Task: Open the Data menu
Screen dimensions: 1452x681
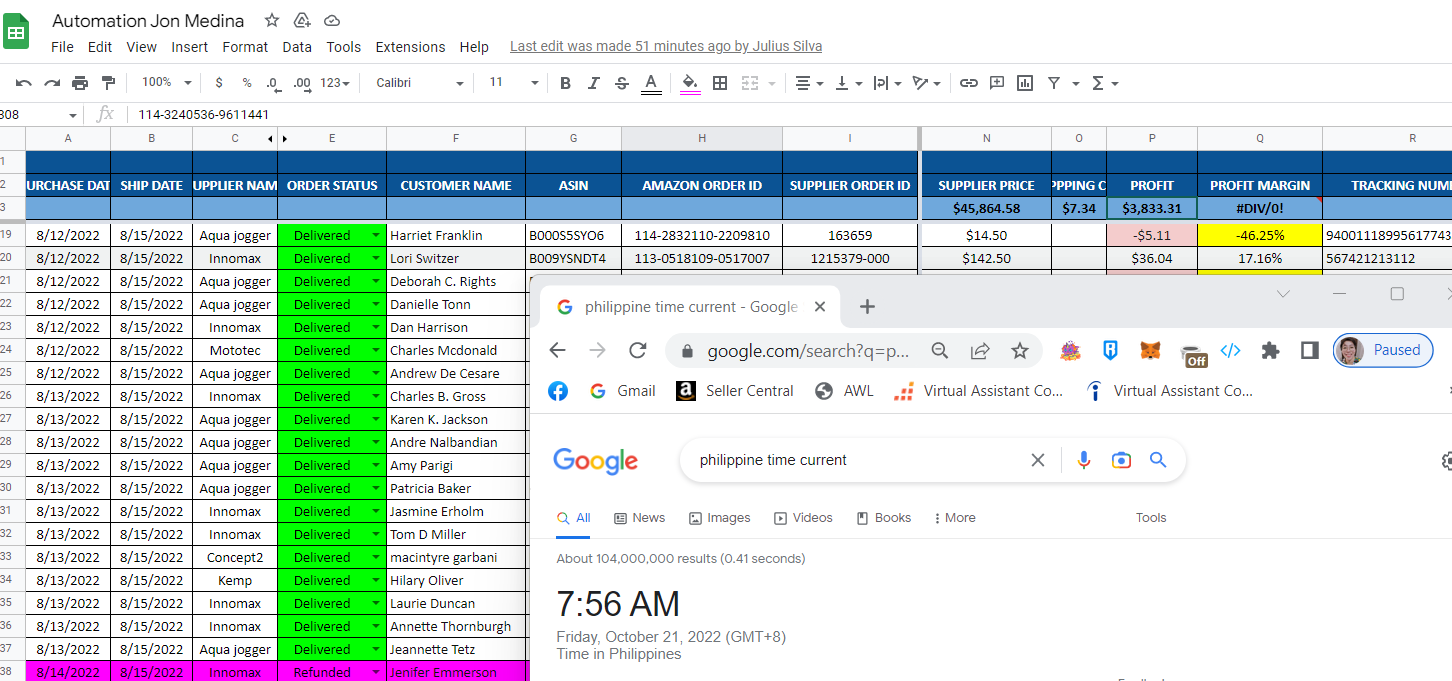Action: (297, 47)
